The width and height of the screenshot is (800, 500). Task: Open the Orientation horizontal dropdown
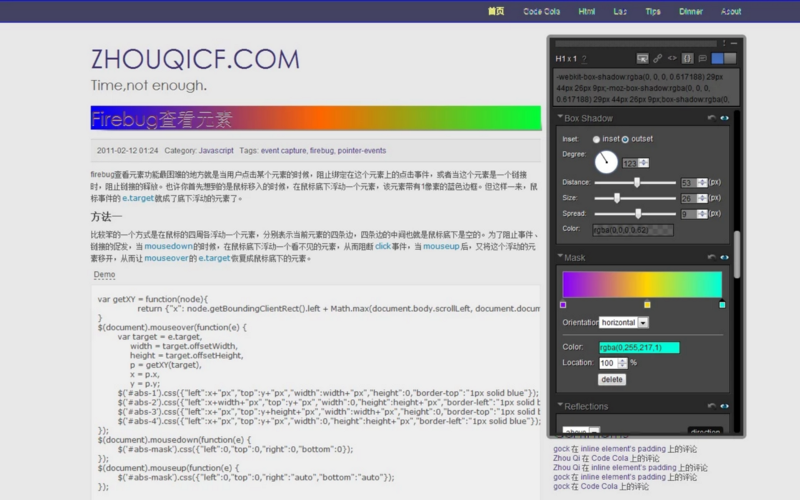[623, 322]
